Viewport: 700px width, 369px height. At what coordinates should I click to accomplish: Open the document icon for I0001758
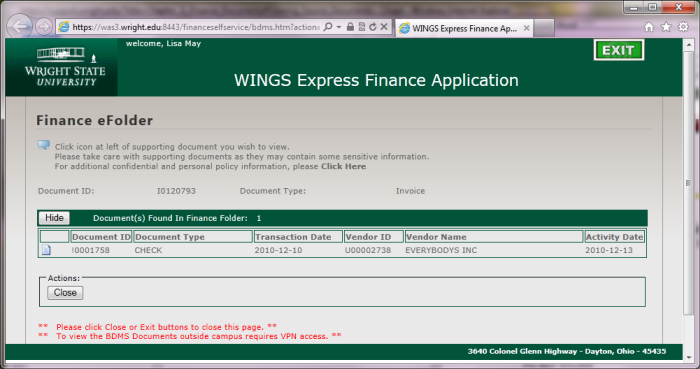pyautogui.click(x=46, y=250)
